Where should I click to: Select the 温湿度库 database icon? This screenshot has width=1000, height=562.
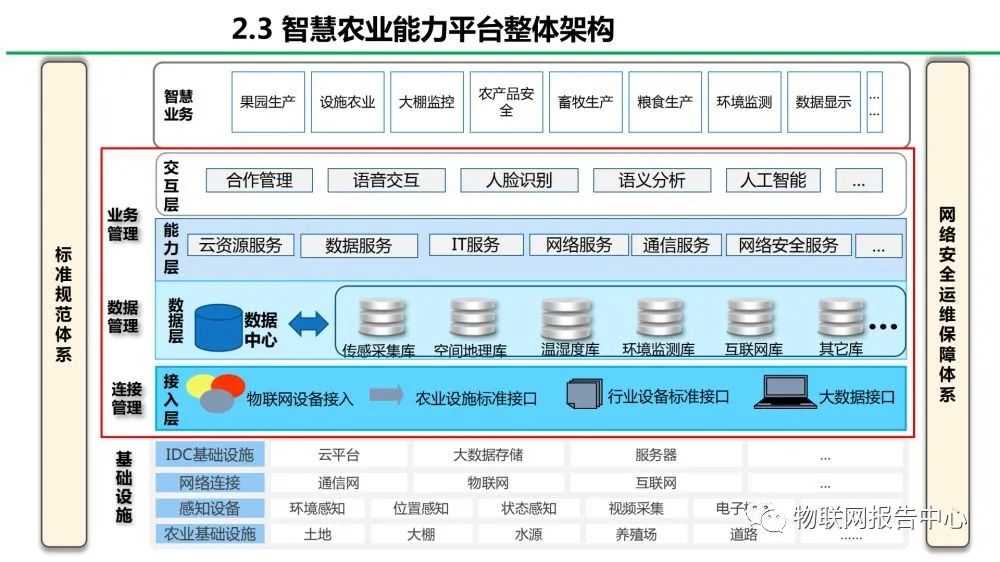[x=567, y=319]
